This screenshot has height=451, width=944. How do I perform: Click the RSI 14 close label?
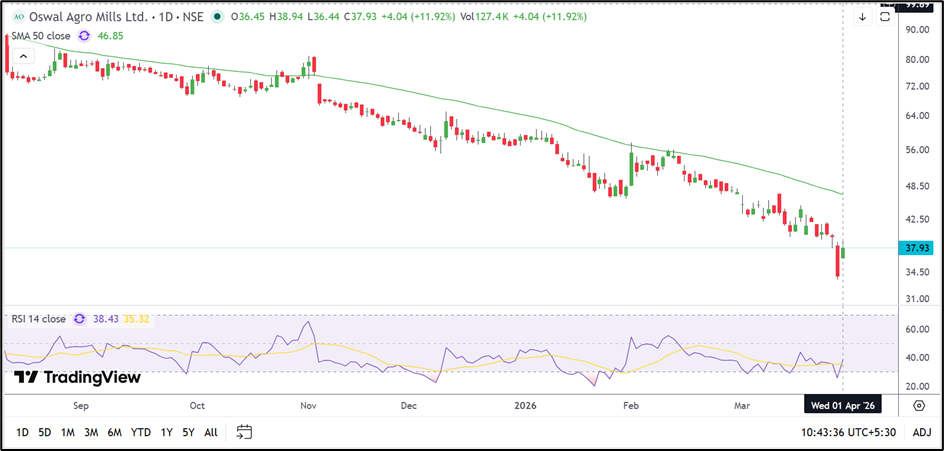point(37,319)
